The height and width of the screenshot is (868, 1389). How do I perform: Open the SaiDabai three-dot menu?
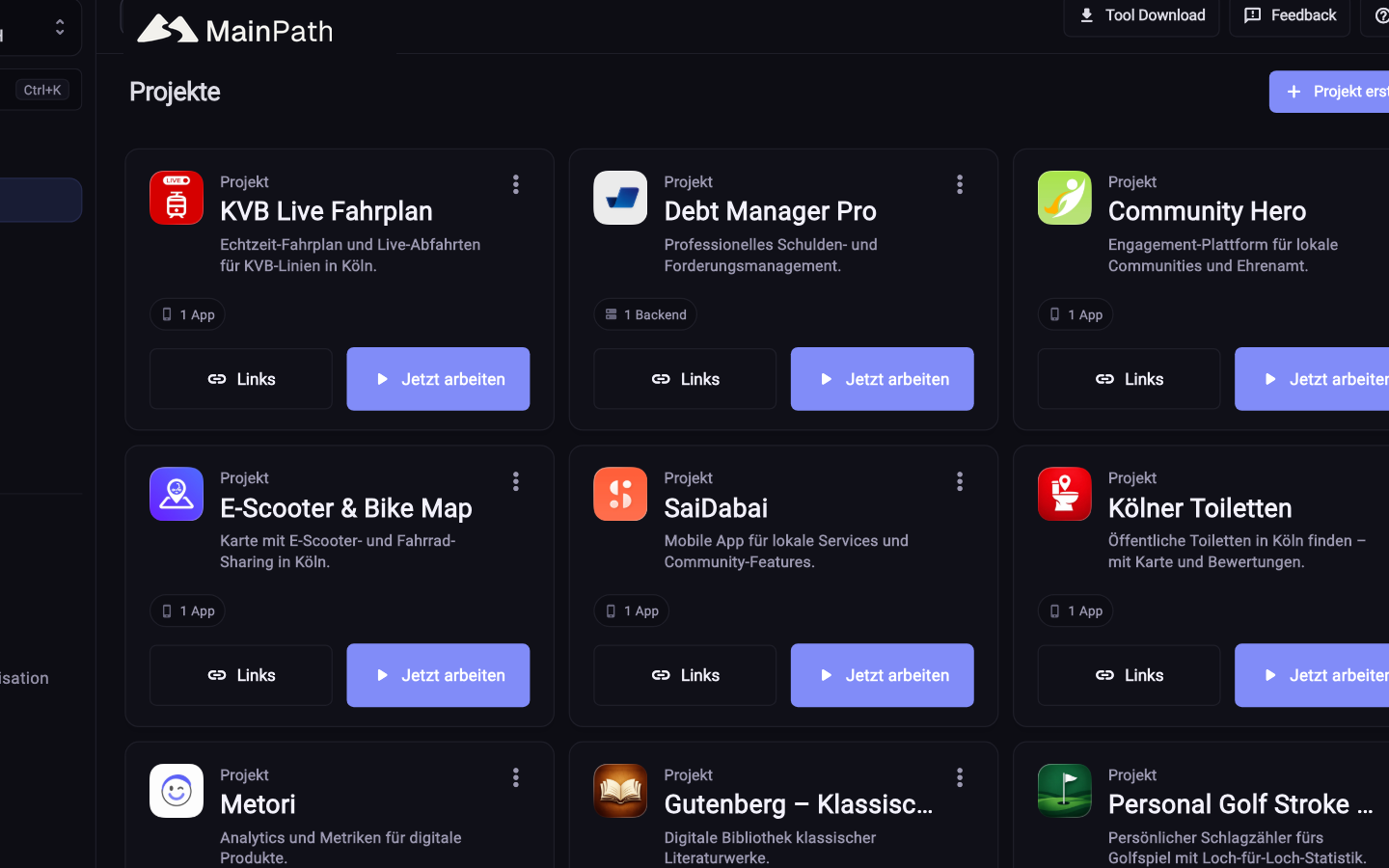pyautogui.click(x=960, y=481)
